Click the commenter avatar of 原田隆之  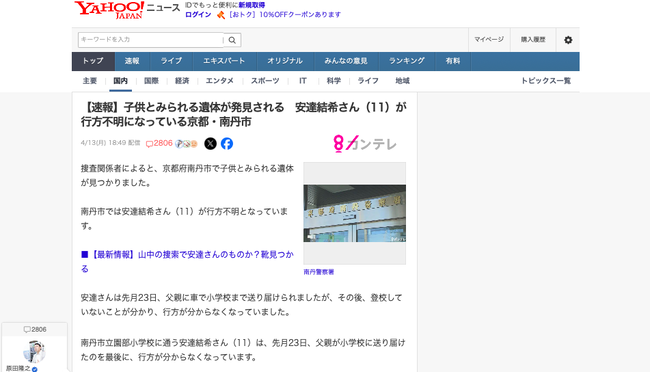pos(34,351)
